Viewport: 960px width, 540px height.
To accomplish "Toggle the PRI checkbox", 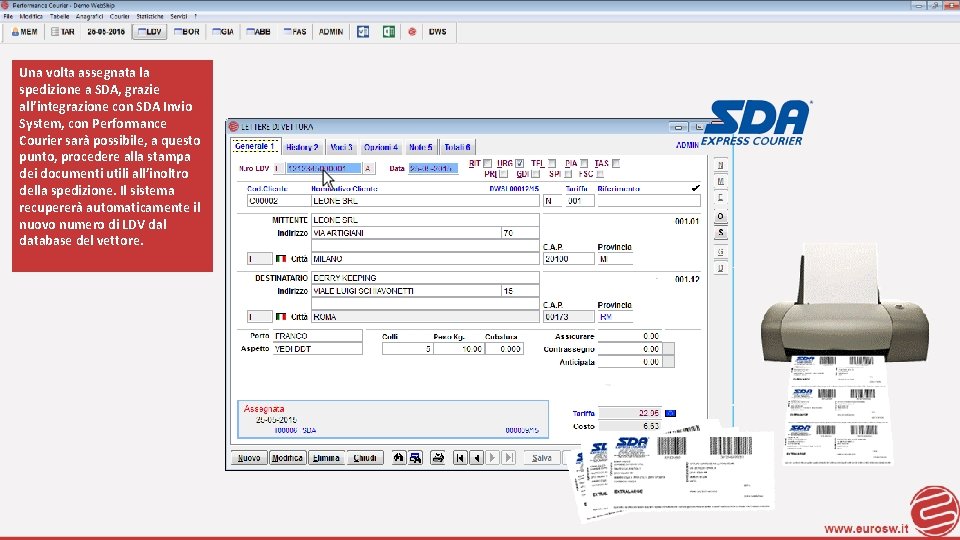I will pos(503,174).
